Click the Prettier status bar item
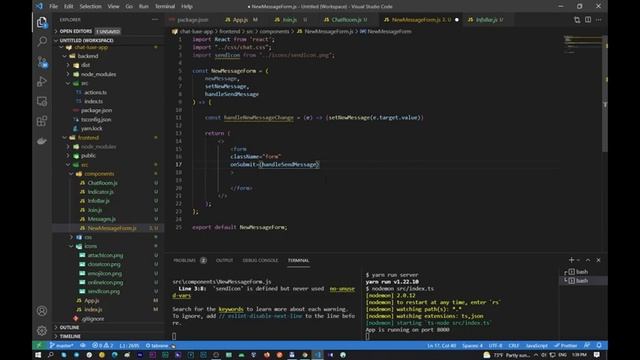Viewport: 640px width, 360px height. point(566,345)
